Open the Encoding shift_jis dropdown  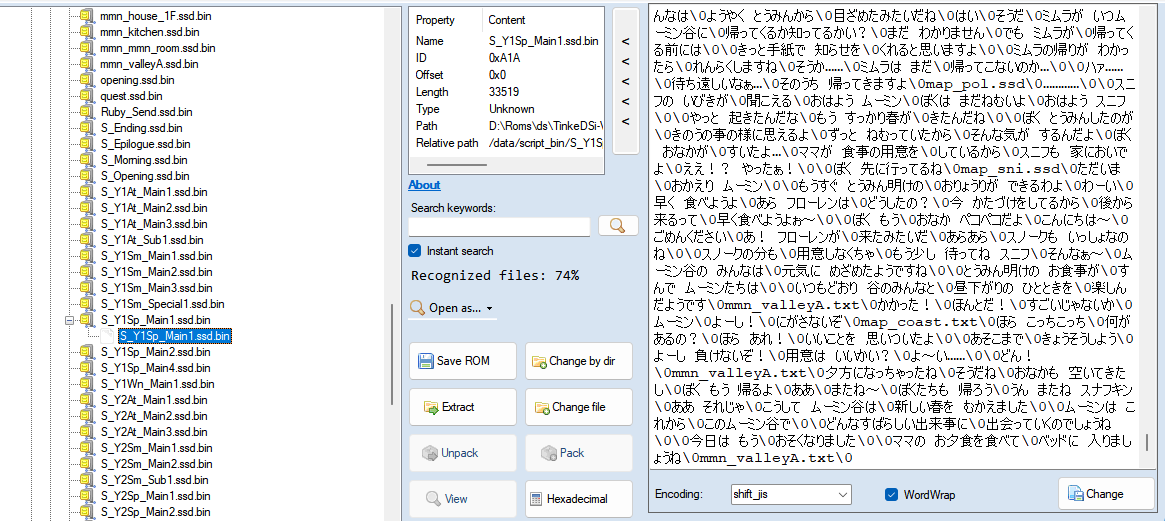tap(791, 494)
